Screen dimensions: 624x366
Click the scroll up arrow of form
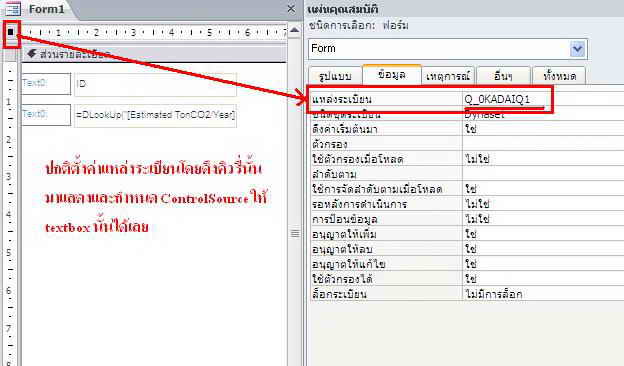coord(294,30)
